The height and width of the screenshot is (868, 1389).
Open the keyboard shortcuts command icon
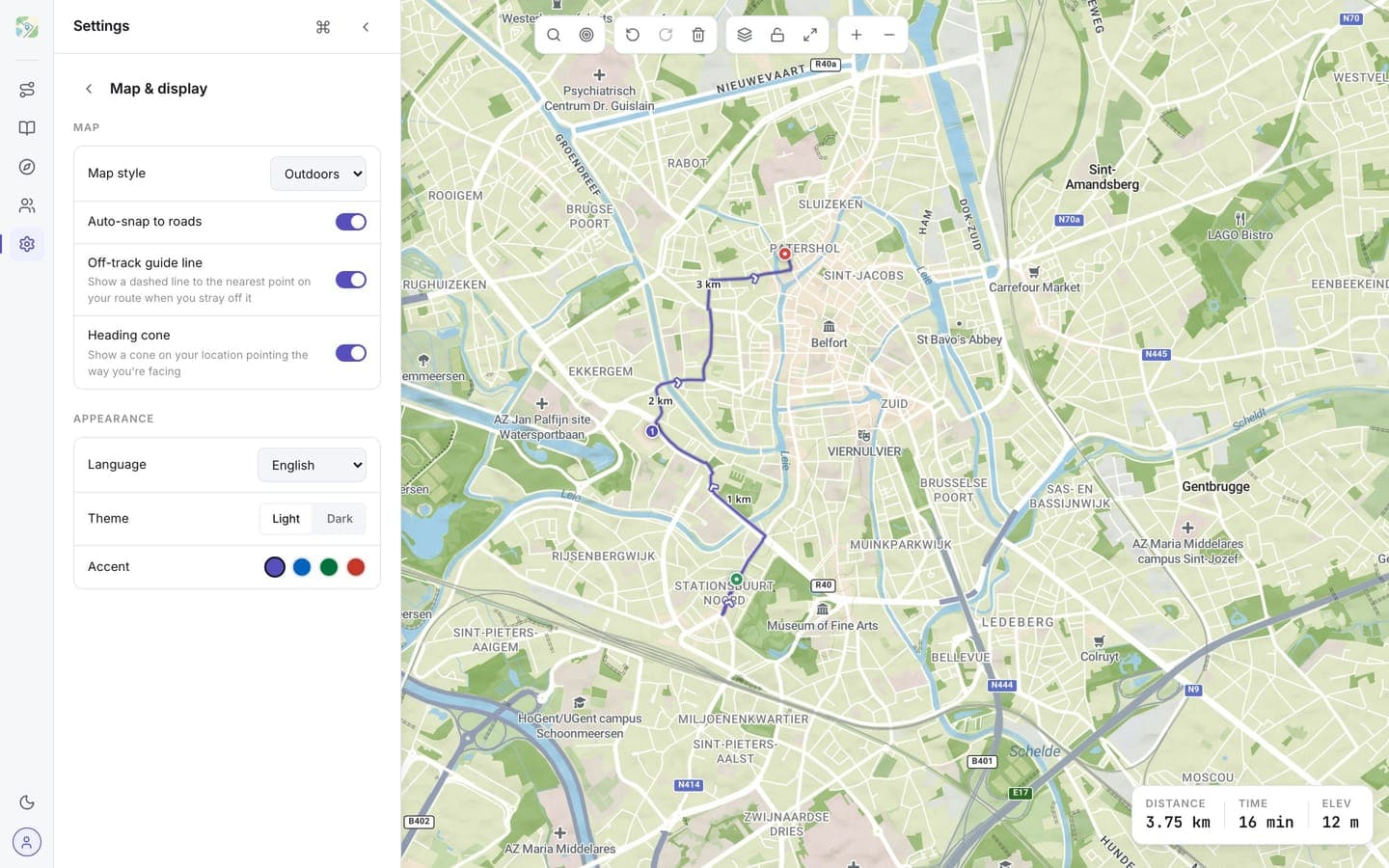coord(323,27)
